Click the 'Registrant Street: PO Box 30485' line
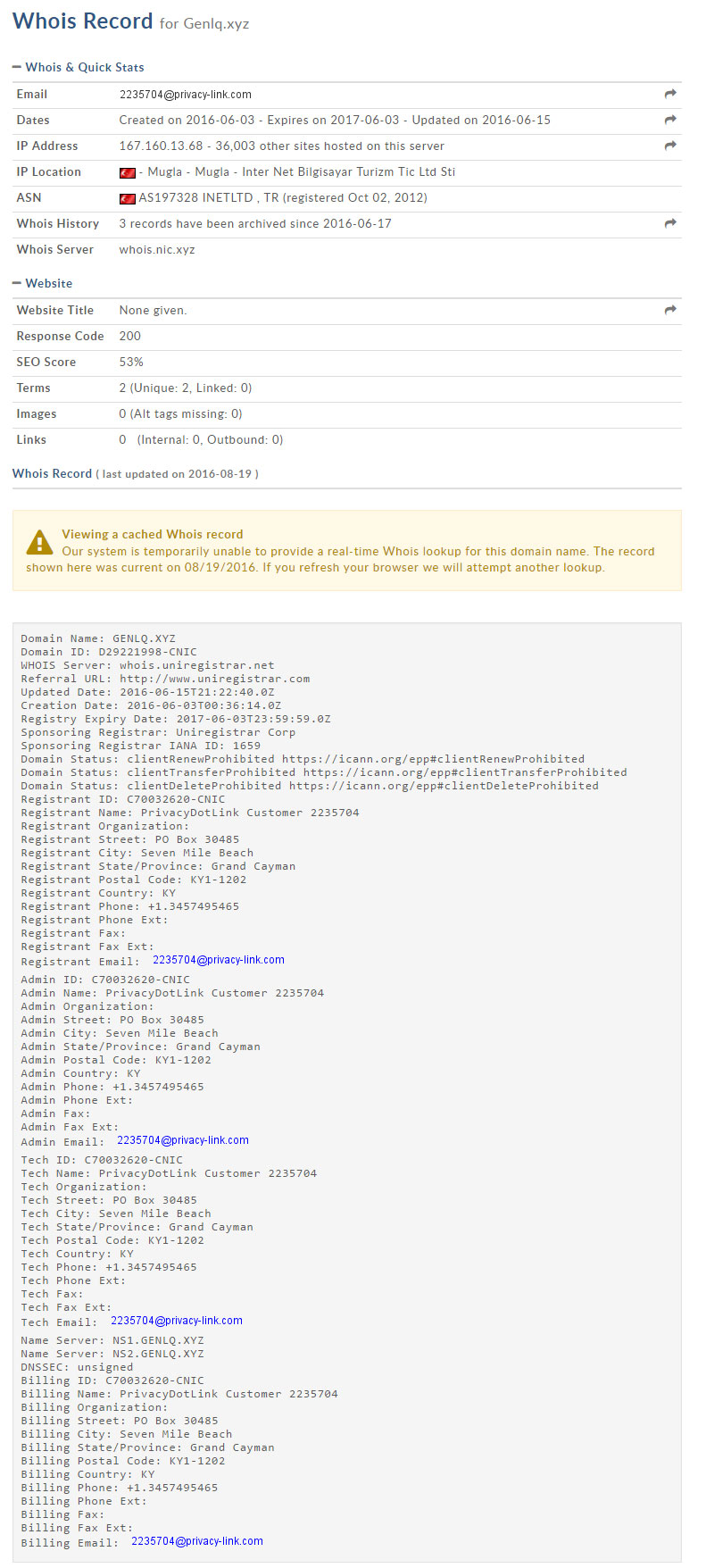The width and height of the screenshot is (706, 1568). click(x=130, y=839)
